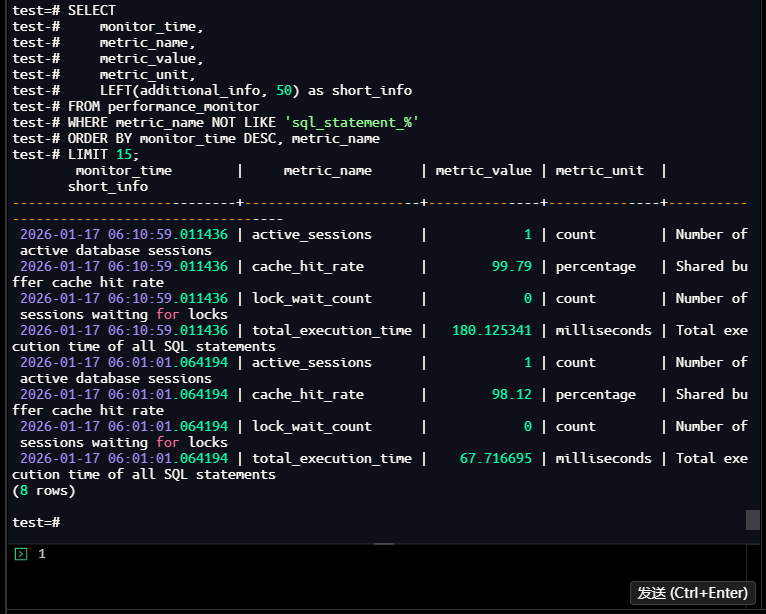Click the last empty test=# prompt
This screenshot has height=614, width=766.
tap(36, 522)
